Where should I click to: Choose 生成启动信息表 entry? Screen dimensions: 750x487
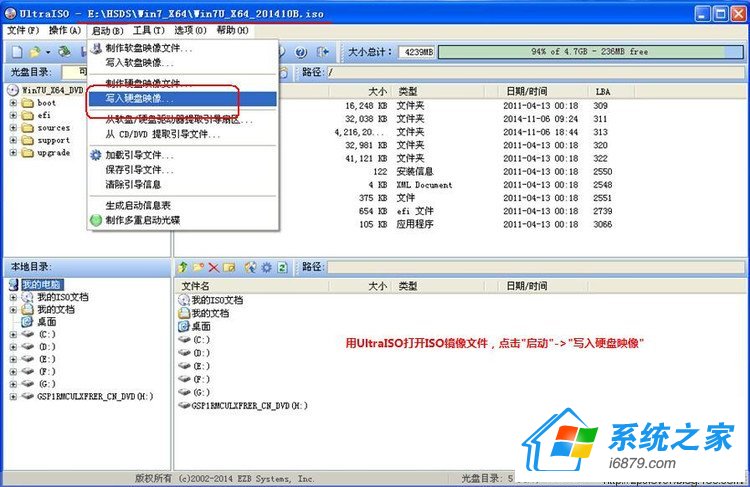point(183,205)
